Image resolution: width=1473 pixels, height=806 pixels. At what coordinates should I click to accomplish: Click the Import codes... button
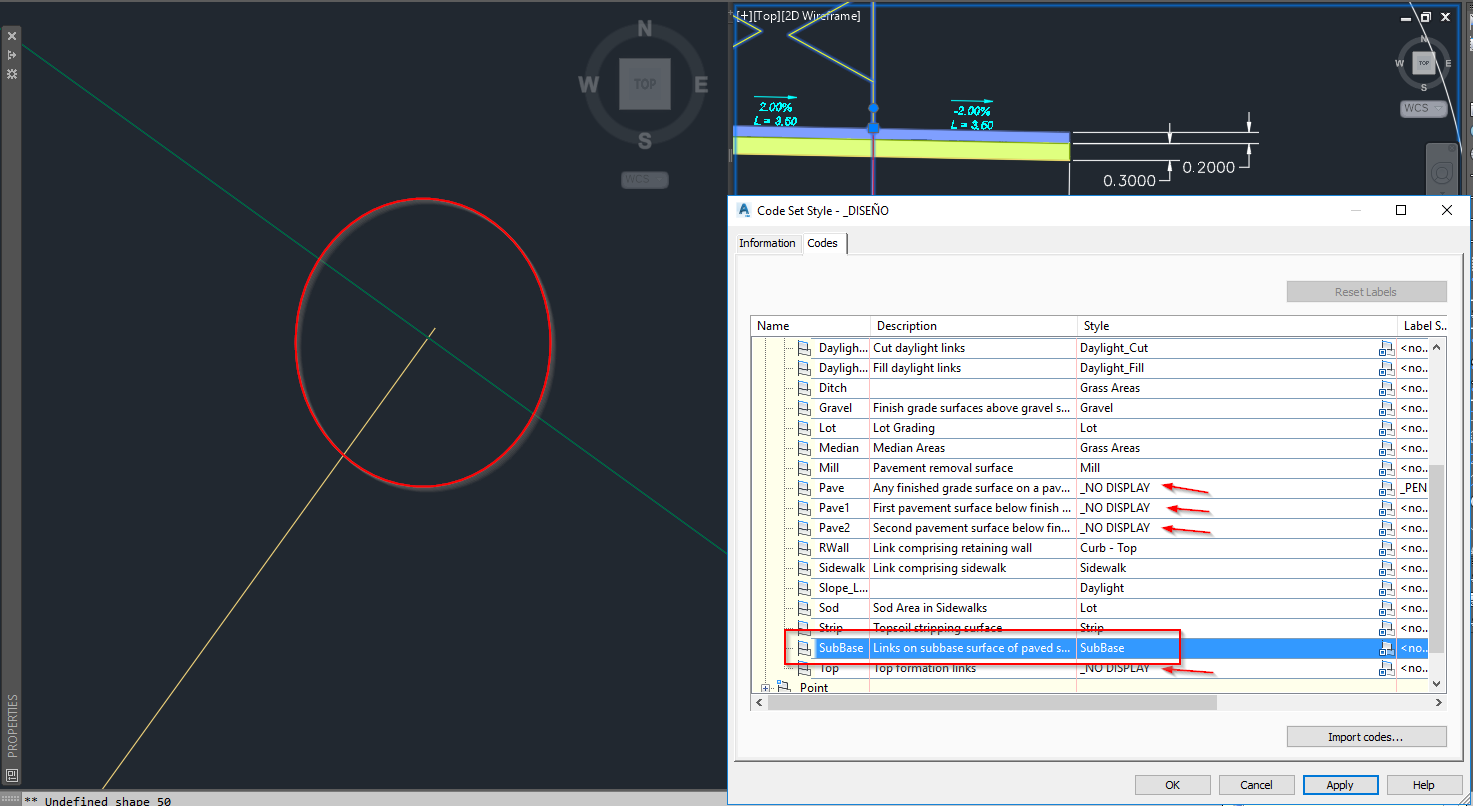[x=1366, y=737]
